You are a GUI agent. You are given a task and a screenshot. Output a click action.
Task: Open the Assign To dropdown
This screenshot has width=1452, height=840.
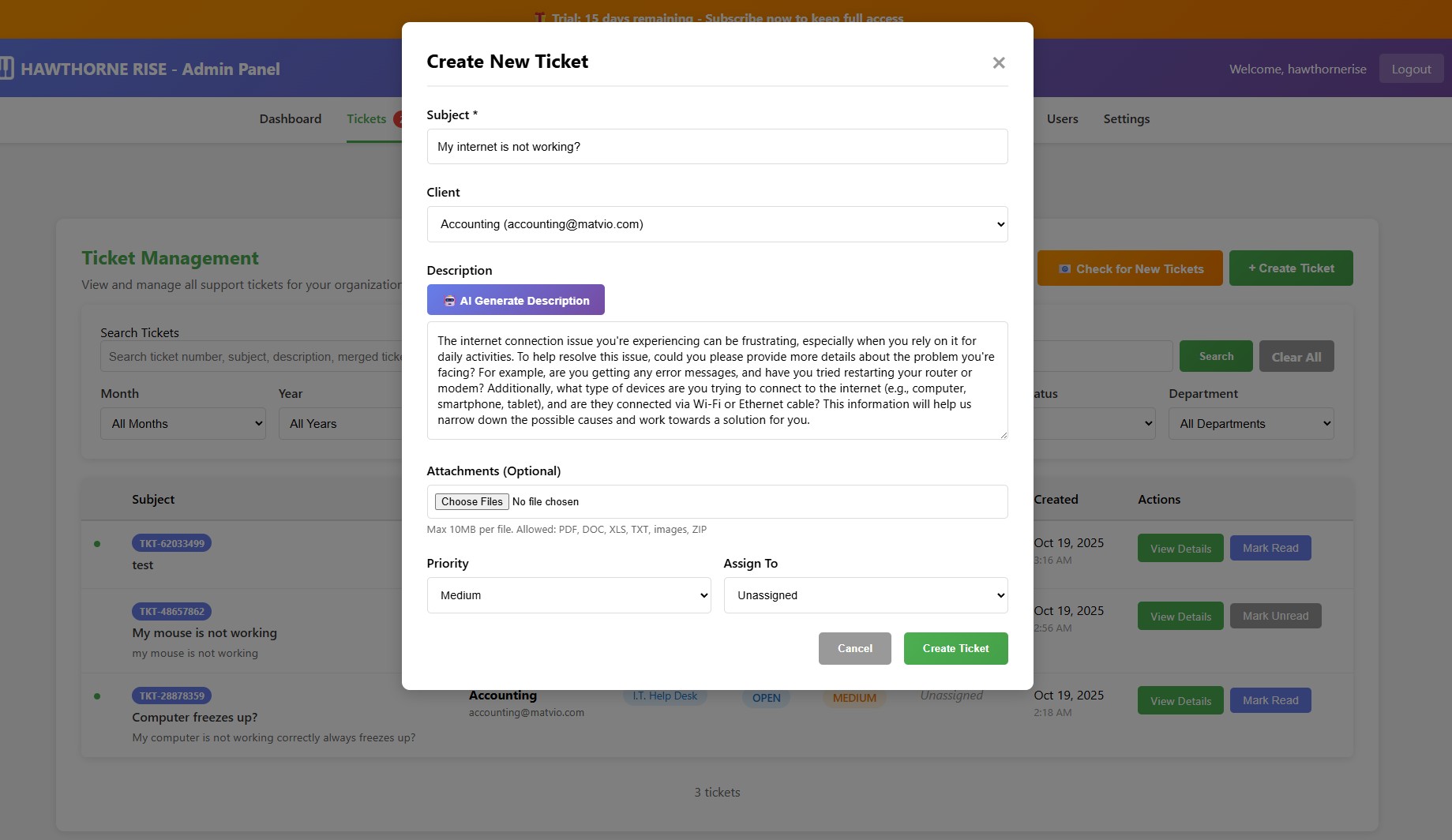[865, 595]
